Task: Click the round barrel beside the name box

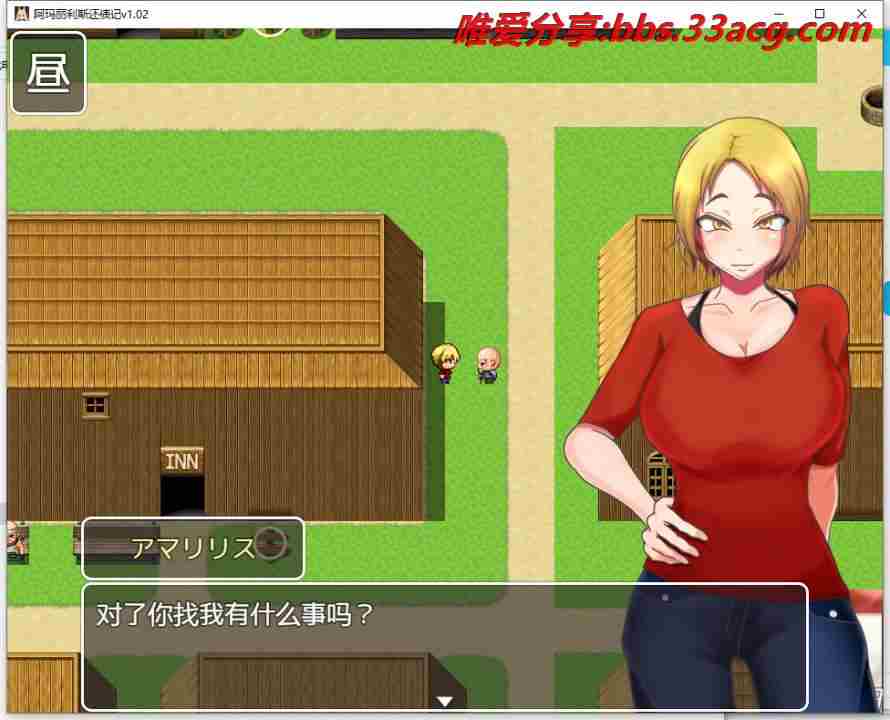Action: coord(270,544)
